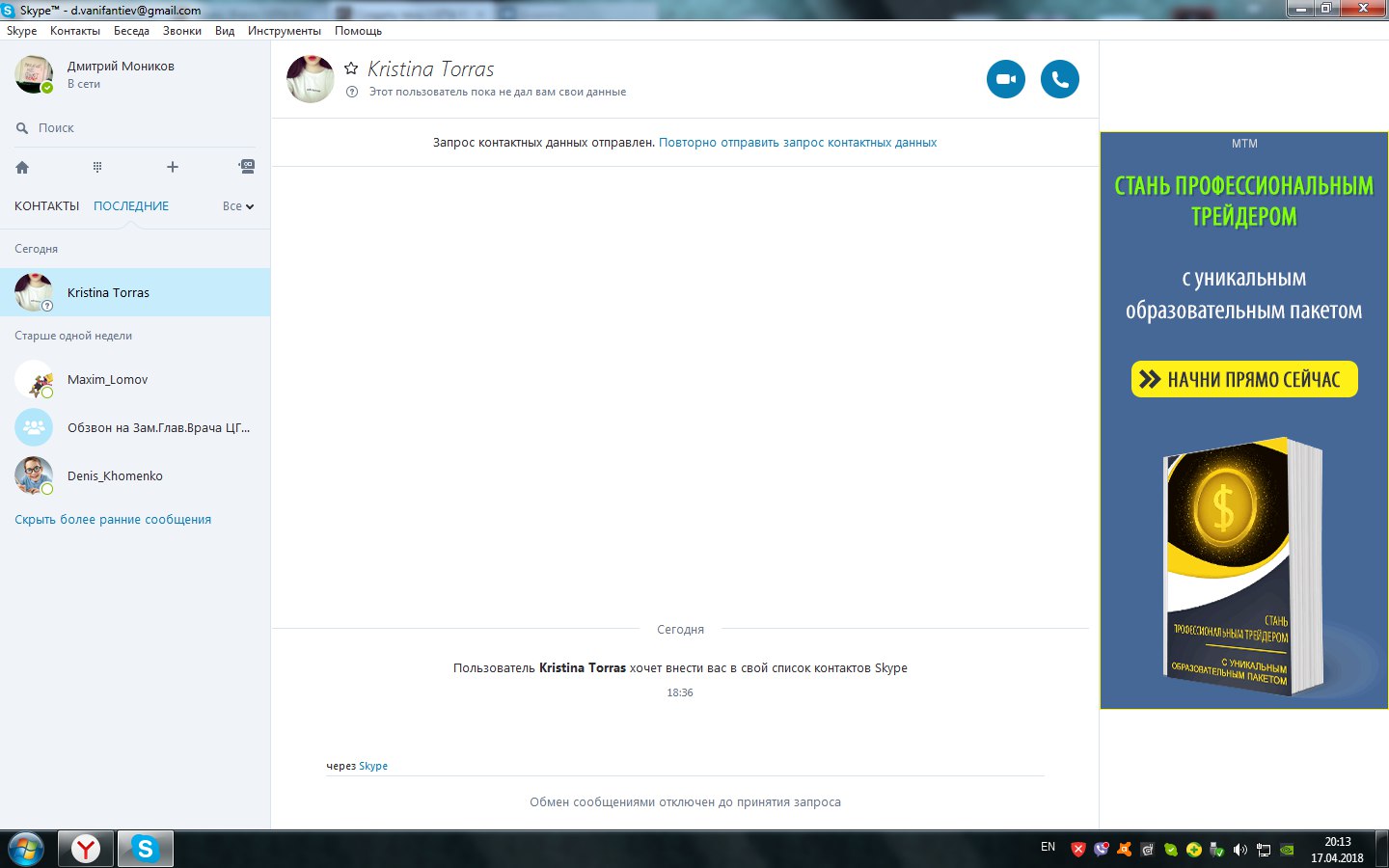Click the trader book image in the ad
Screen dimensions: 1389x868
1242,567
